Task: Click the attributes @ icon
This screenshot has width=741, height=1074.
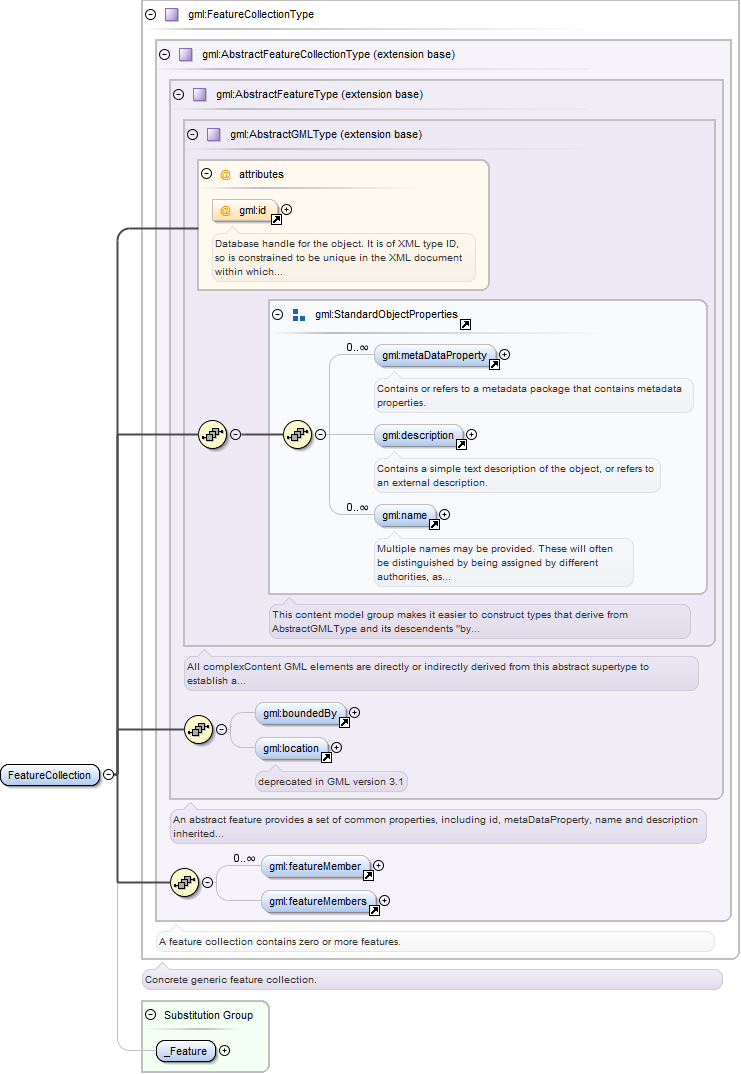Action: click(225, 175)
